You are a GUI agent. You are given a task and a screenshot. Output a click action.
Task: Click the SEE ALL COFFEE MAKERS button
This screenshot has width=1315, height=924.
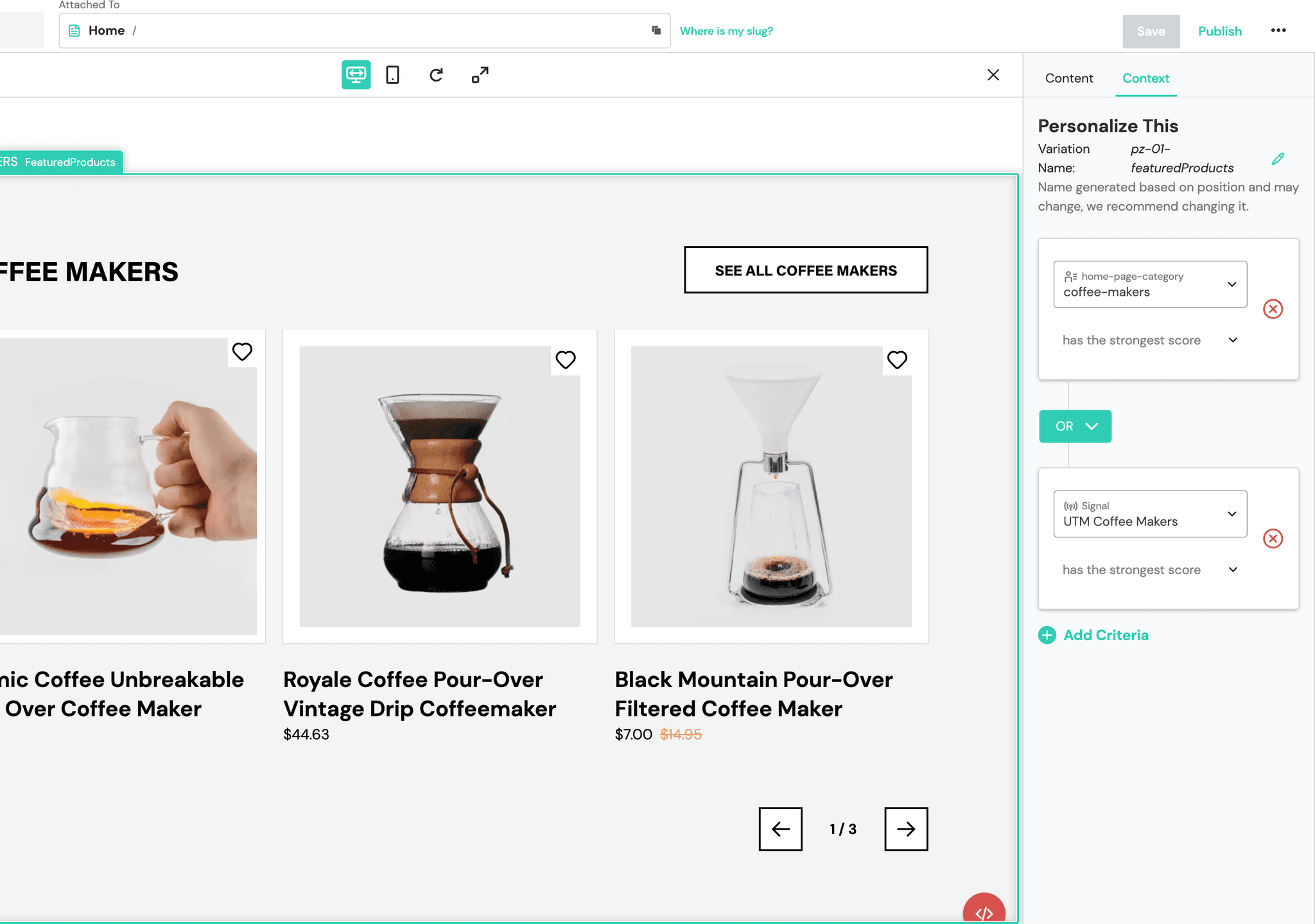[x=806, y=269]
